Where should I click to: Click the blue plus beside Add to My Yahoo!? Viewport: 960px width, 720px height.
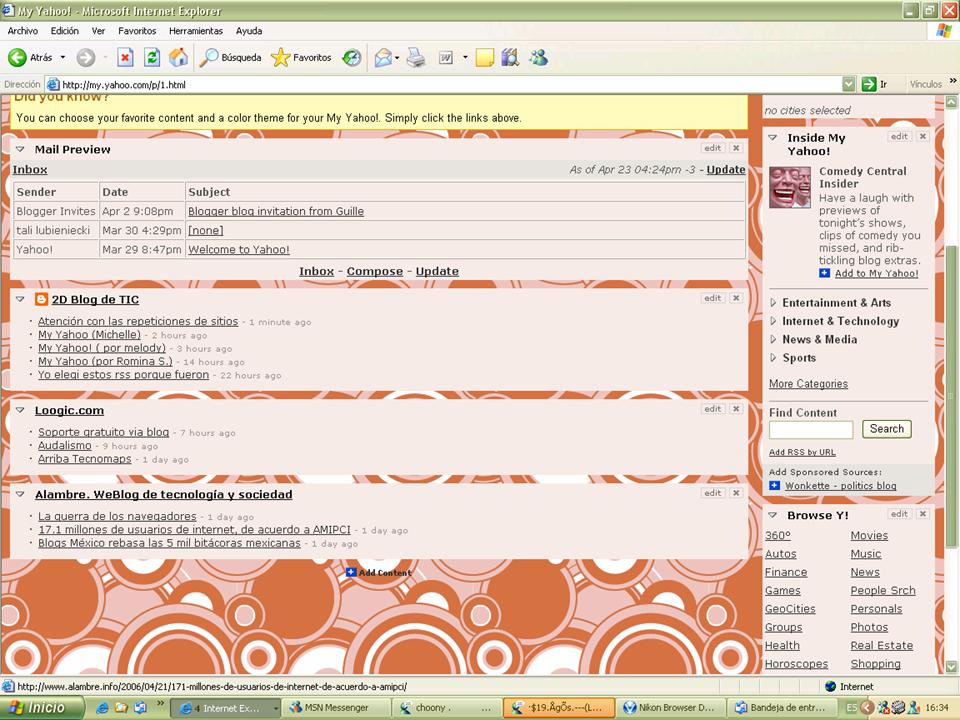pyautogui.click(x=825, y=273)
